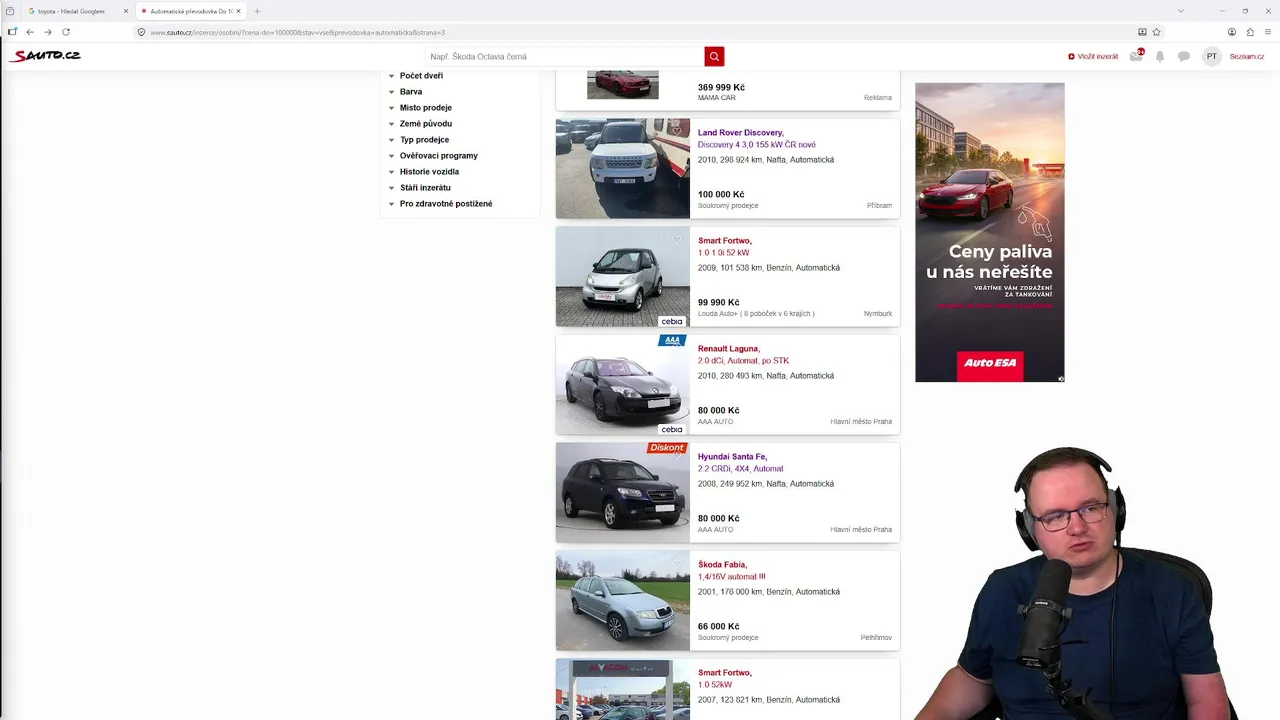Click cebia badge on Smart Fortwo 2009 photo
The height and width of the screenshot is (720, 1280).
pyautogui.click(x=672, y=321)
